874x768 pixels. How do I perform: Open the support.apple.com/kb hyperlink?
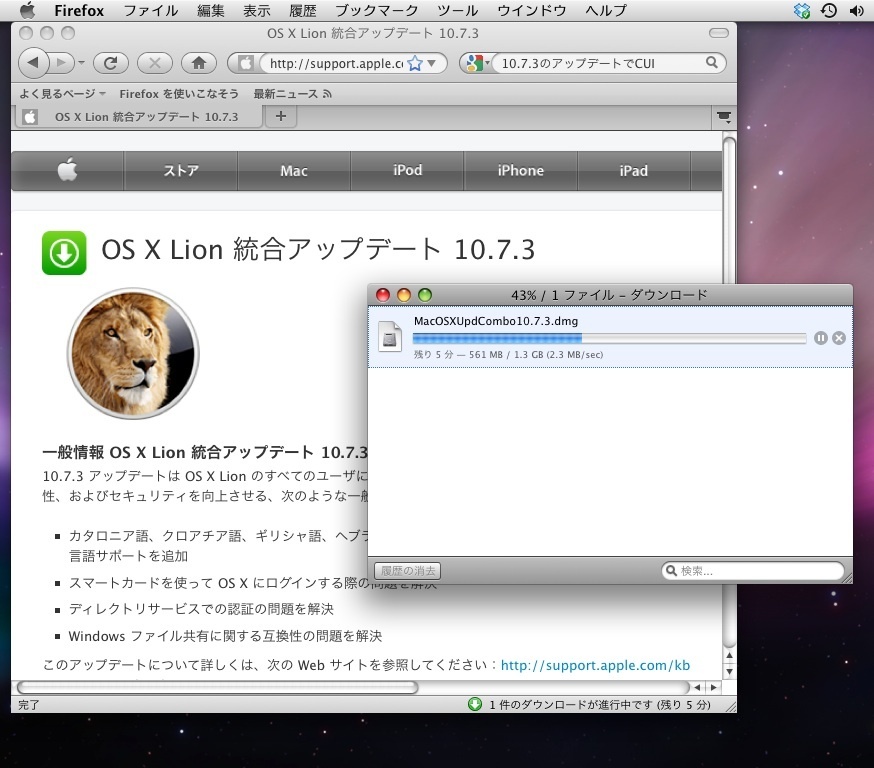[x=595, y=665]
